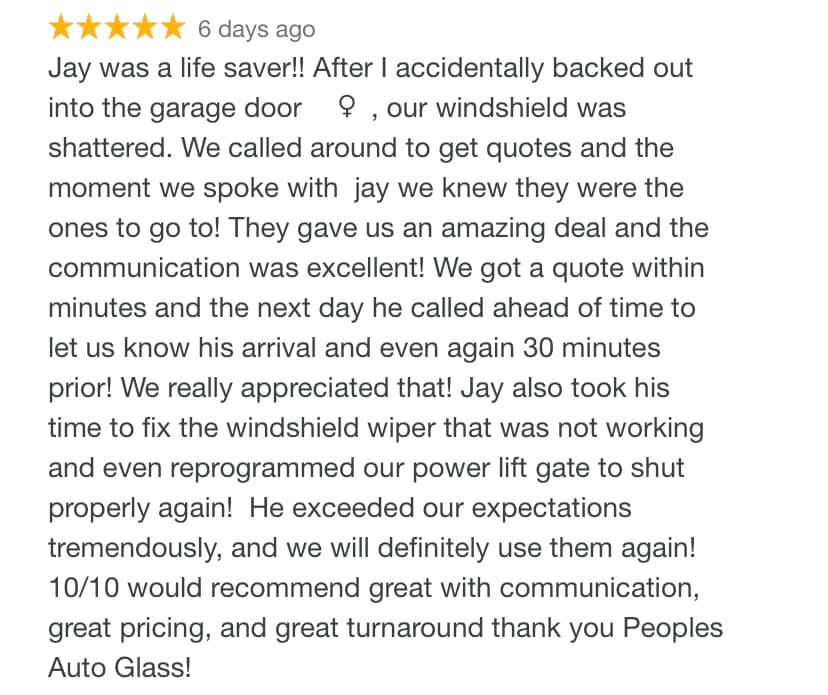
Task: Click the first yellow rating star
Action: pos(61,28)
